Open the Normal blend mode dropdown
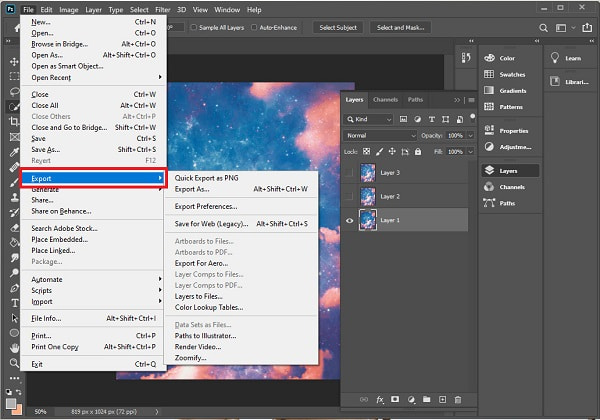 380,135
